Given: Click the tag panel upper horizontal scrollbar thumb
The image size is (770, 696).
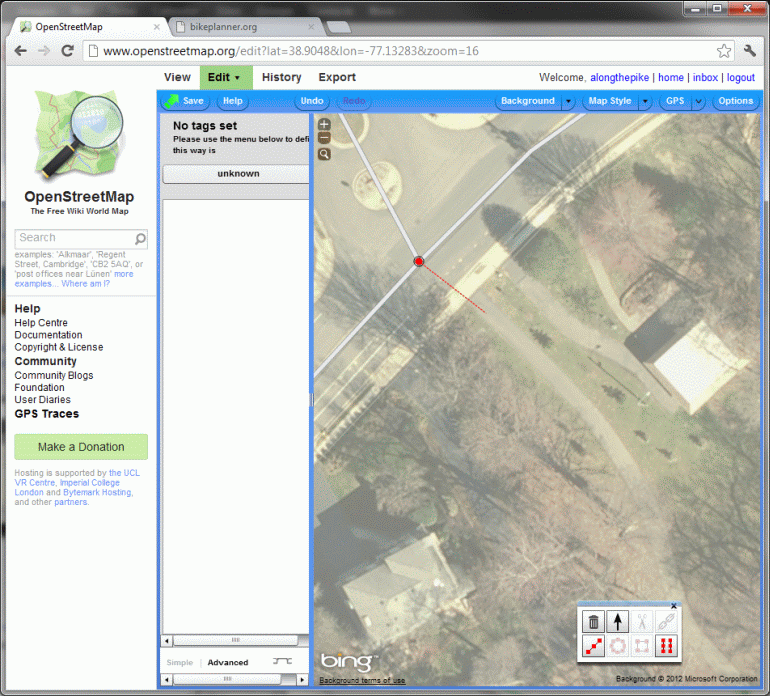Looking at the screenshot, I should (x=235, y=640).
